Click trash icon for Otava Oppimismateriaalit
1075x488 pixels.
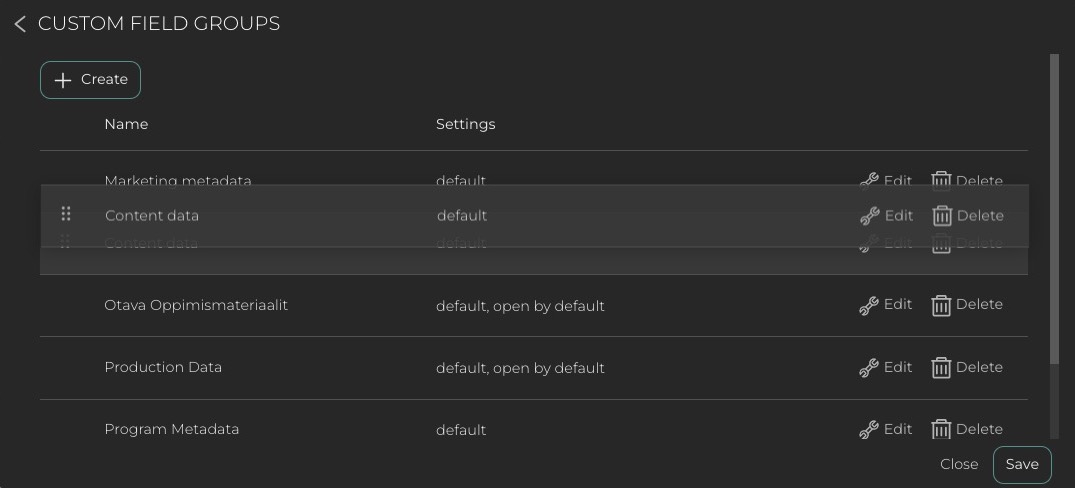point(941,306)
